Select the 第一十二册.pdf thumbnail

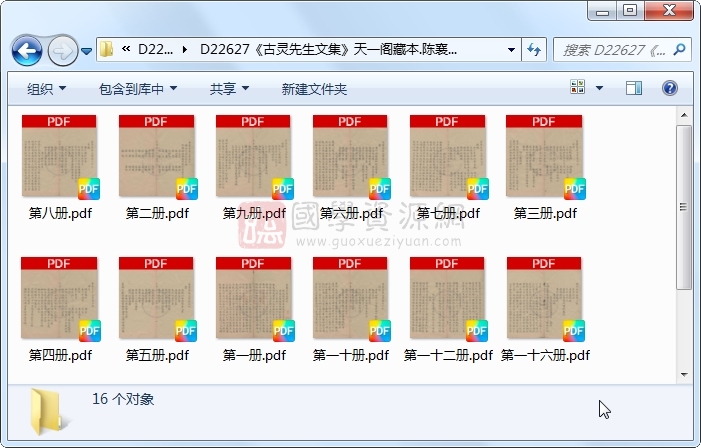[448, 299]
